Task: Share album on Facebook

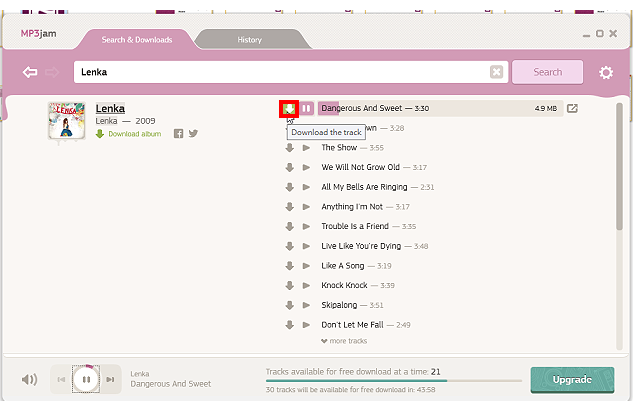Action: (x=178, y=134)
